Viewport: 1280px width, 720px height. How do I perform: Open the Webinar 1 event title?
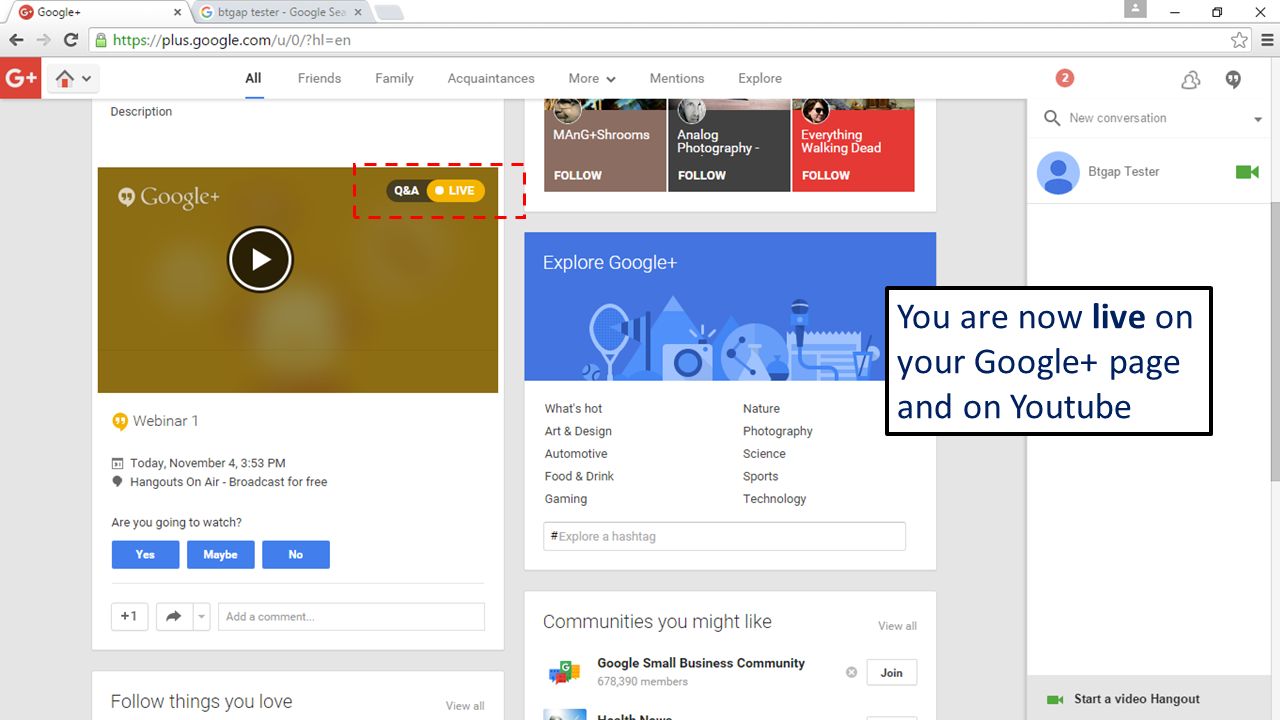click(x=165, y=421)
